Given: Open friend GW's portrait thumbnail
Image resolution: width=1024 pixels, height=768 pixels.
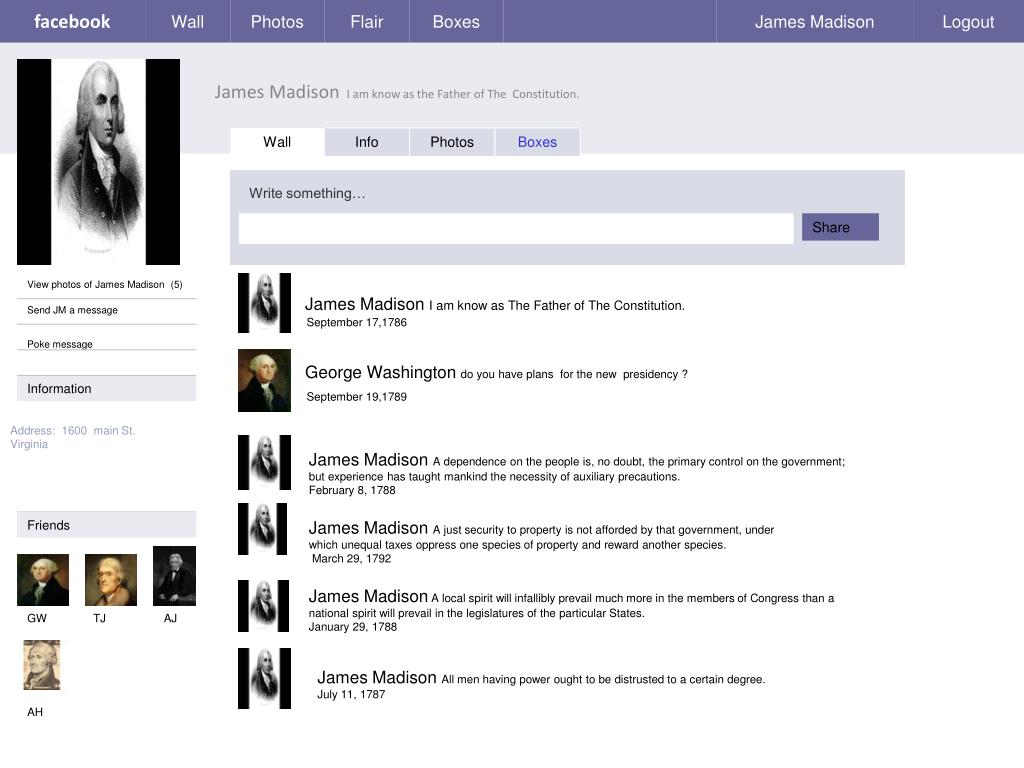Looking at the screenshot, I should [42, 580].
